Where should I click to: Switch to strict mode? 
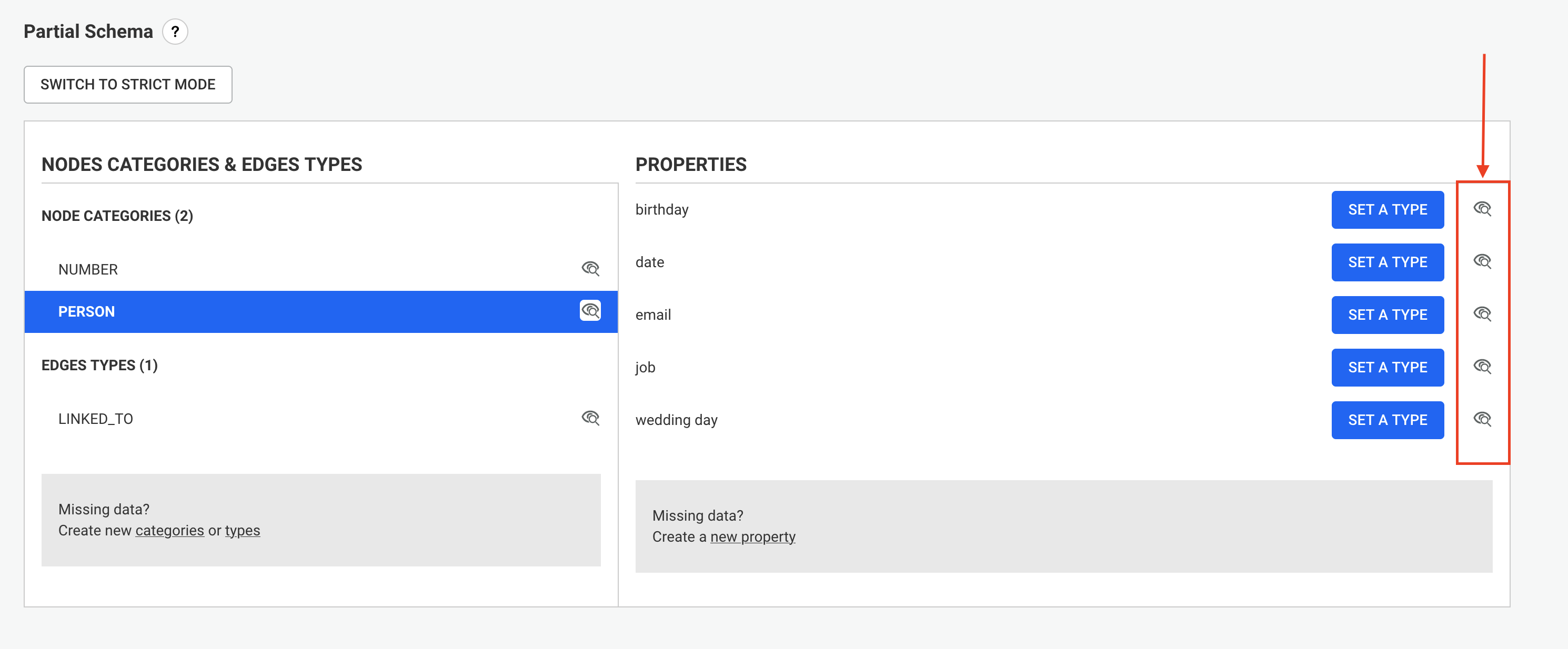click(x=128, y=85)
